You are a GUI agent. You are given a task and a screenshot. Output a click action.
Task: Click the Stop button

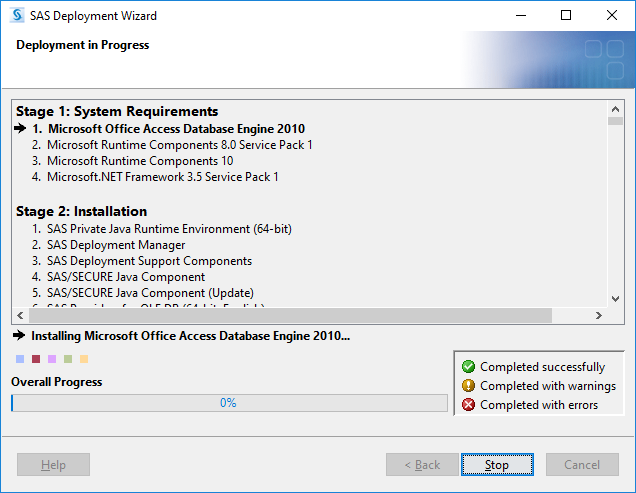[x=497, y=464]
